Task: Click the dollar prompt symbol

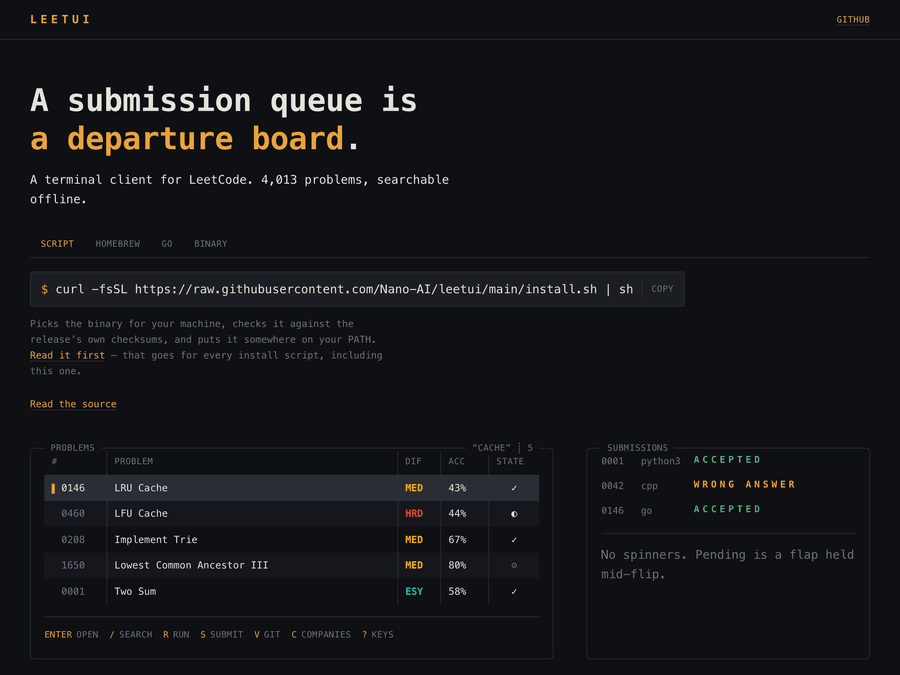Action: pos(44,289)
